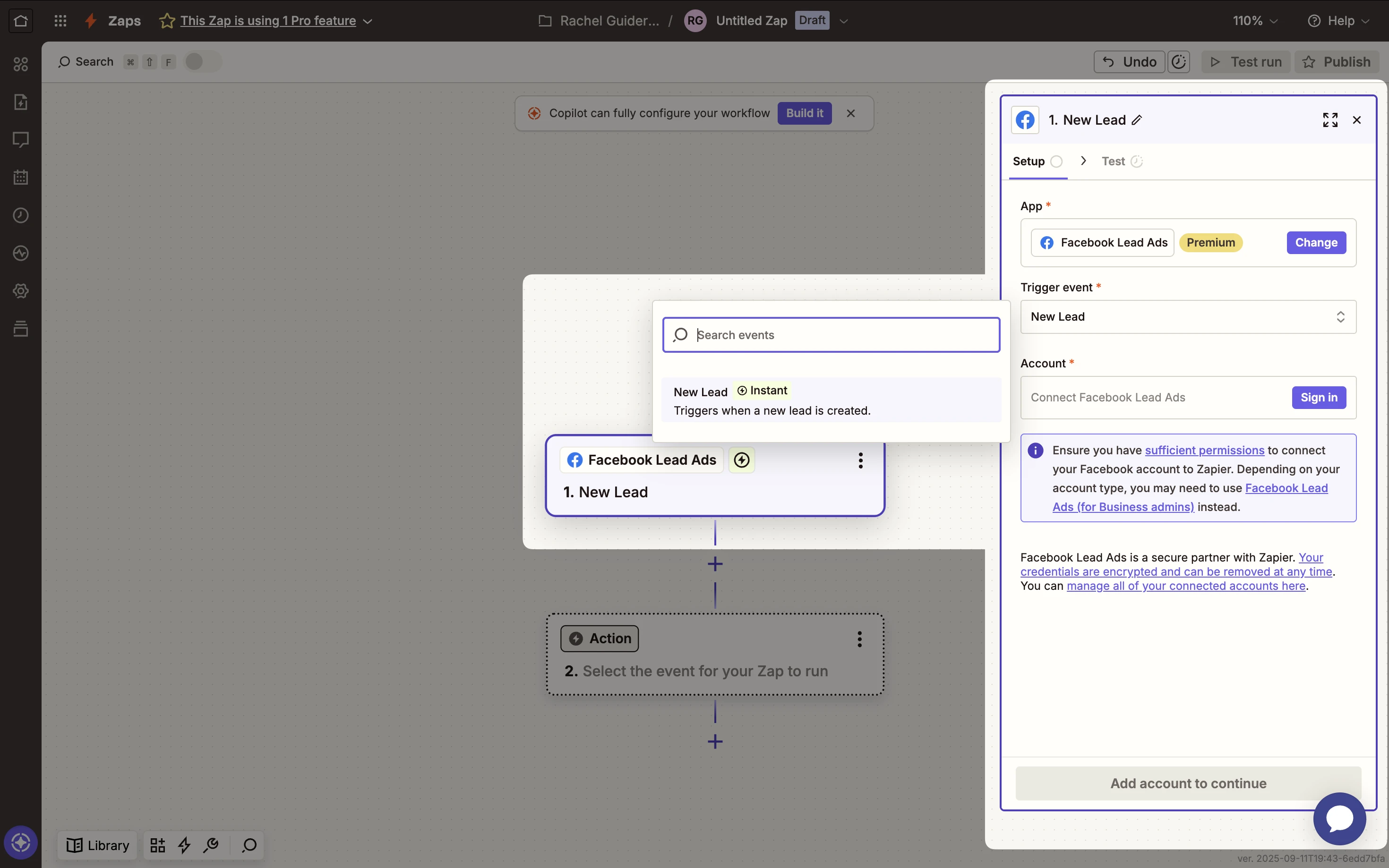Open the 110% zoom dropdown
The image size is (1389, 868).
[x=1255, y=21]
